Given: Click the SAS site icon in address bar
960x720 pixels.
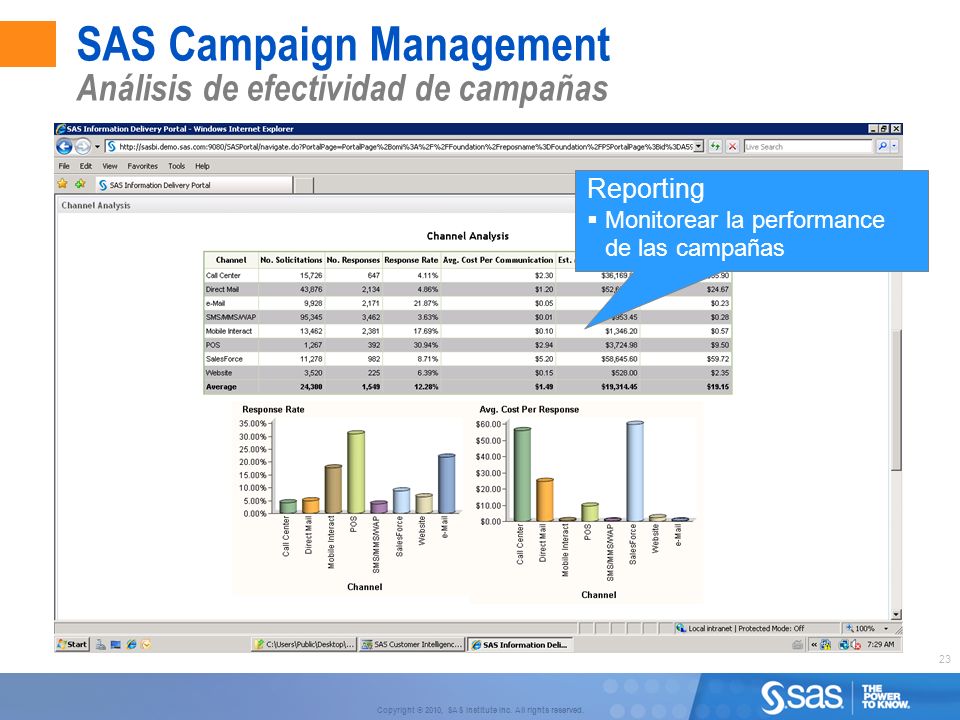Looking at the screenshot, I should [111, 147].
